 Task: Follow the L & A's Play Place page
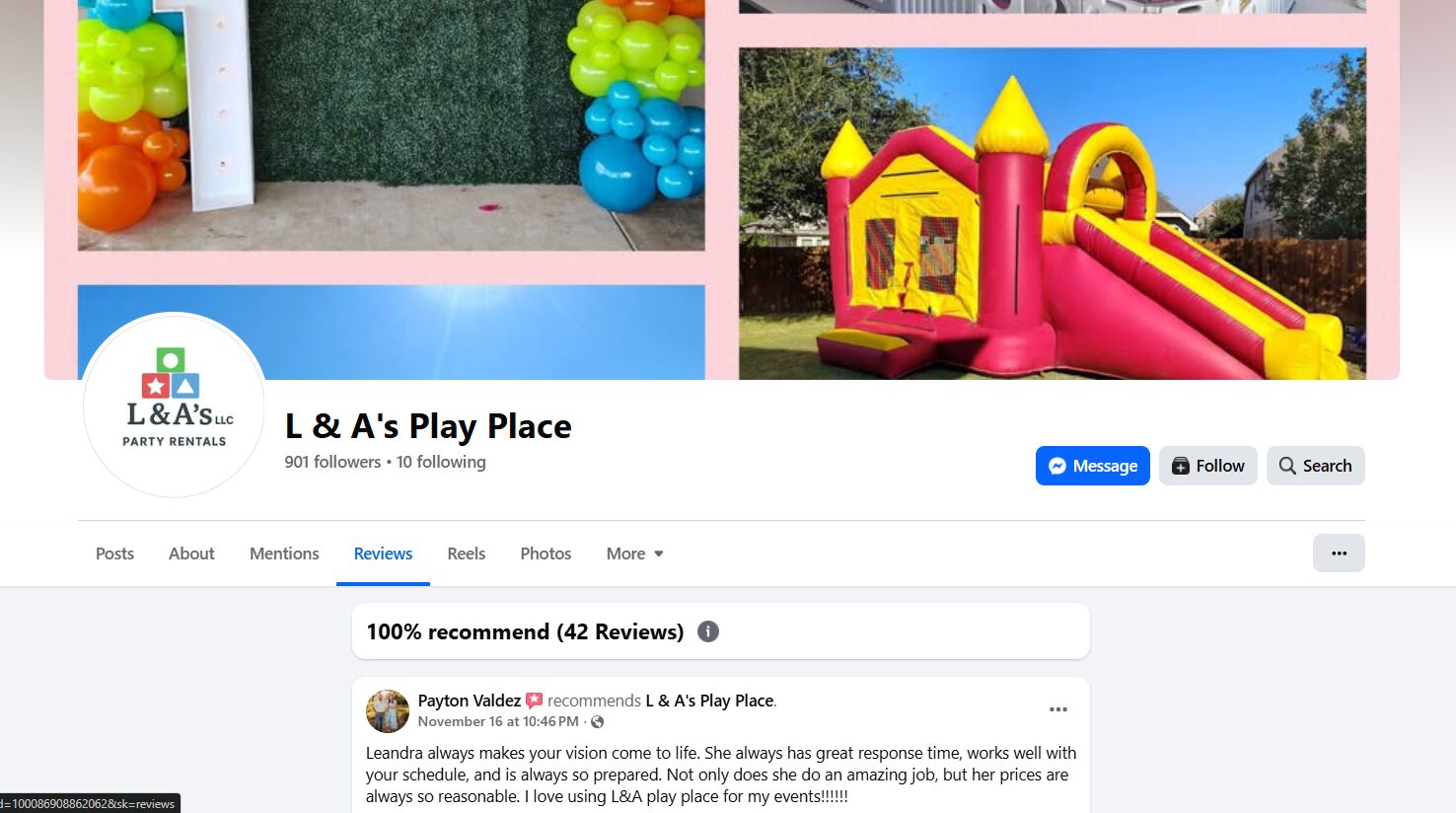pyautogui.click(x=1208, y=466)
